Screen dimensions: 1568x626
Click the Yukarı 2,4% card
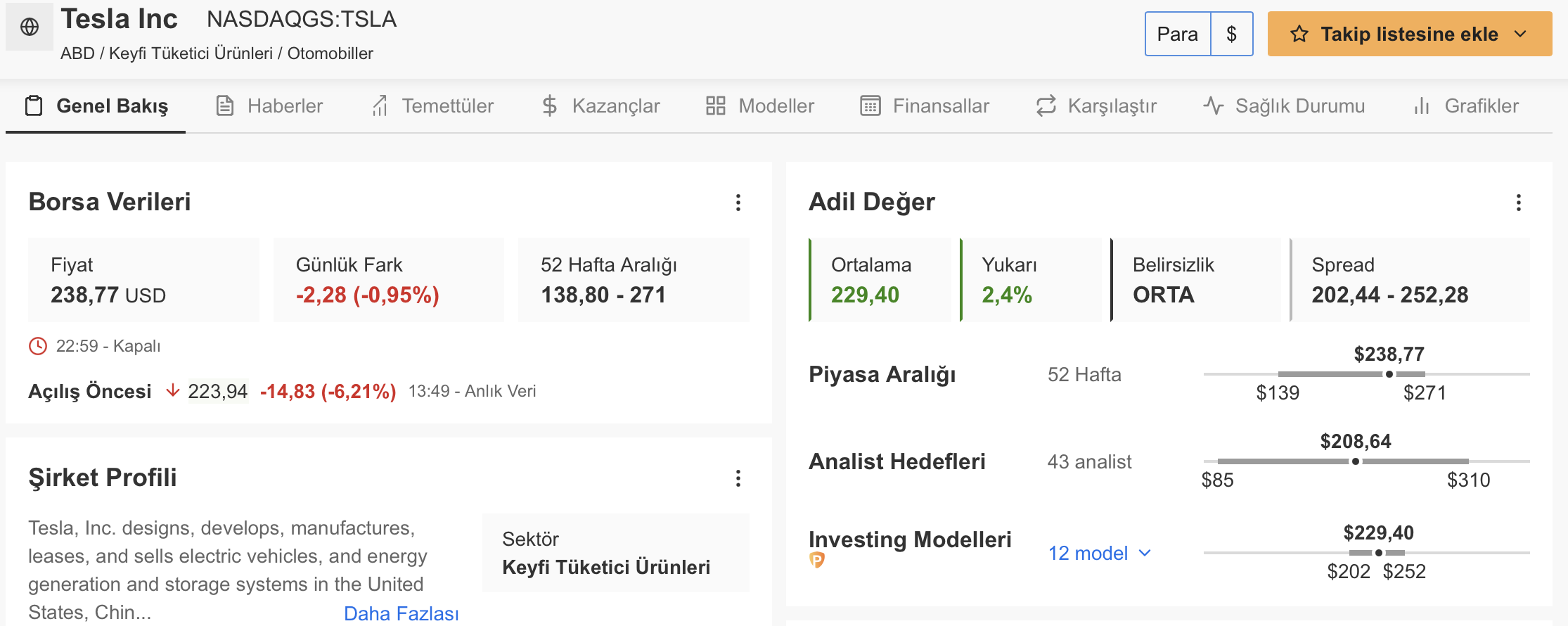pos(1031,280)
